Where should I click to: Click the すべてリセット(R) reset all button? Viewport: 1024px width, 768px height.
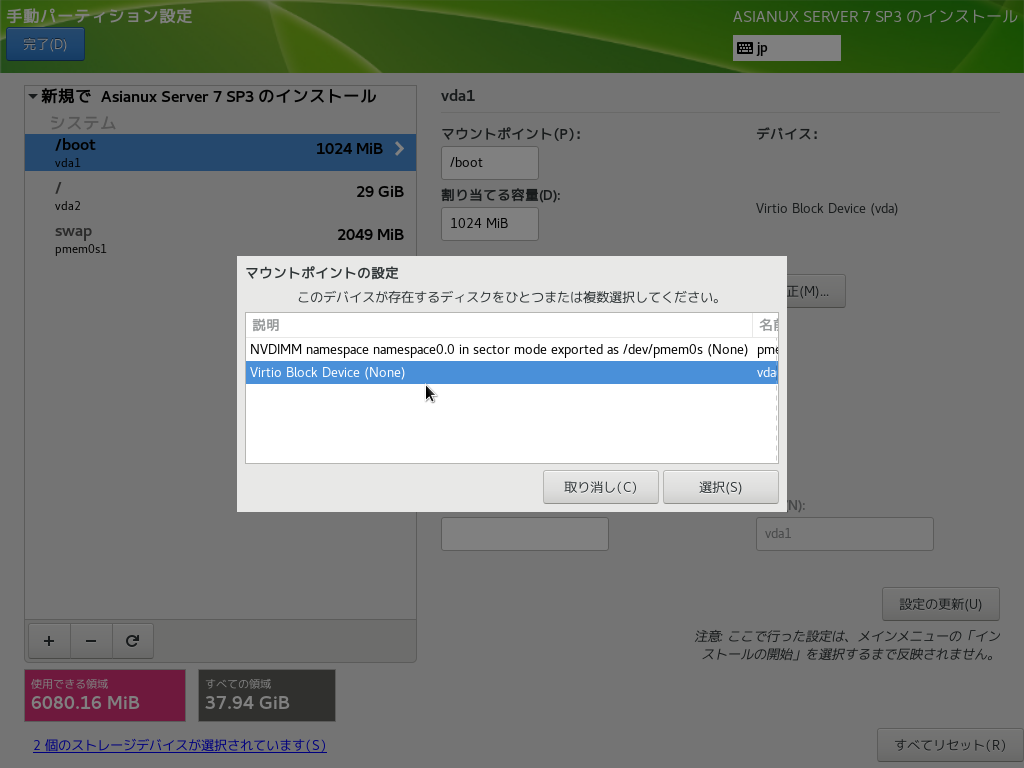[x=949, y=745]
